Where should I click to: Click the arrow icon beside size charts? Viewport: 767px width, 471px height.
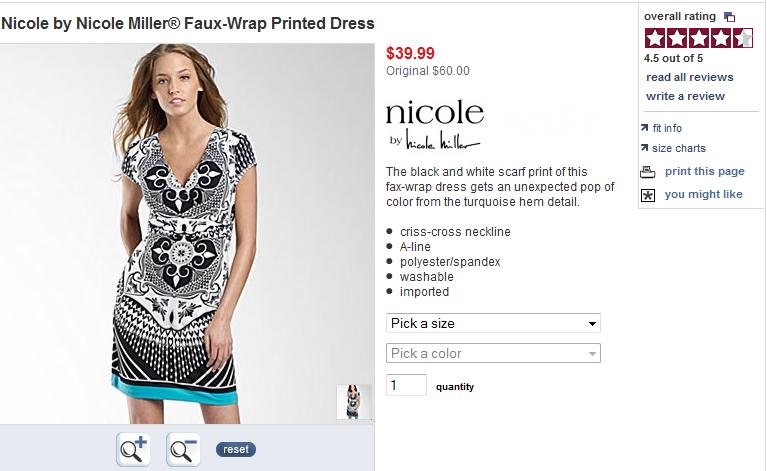[x=645, y=148]
